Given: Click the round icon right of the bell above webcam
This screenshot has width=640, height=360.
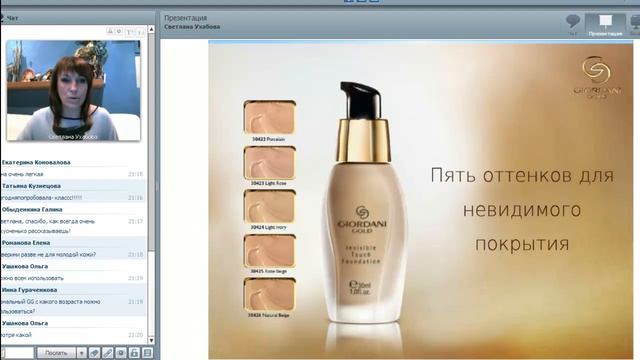Looking at the screenshot, I should coord(119,31).
